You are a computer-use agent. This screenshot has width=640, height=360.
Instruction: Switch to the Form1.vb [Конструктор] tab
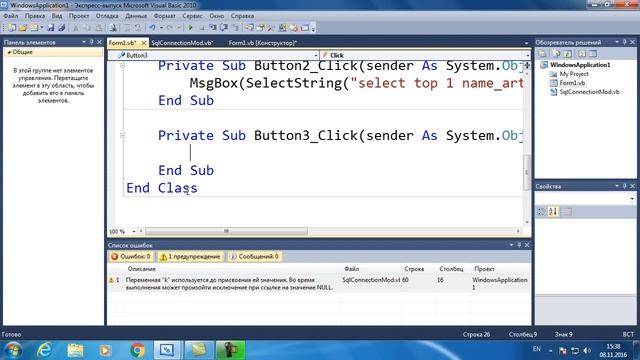pyautogui.click(x=262, y=43)
